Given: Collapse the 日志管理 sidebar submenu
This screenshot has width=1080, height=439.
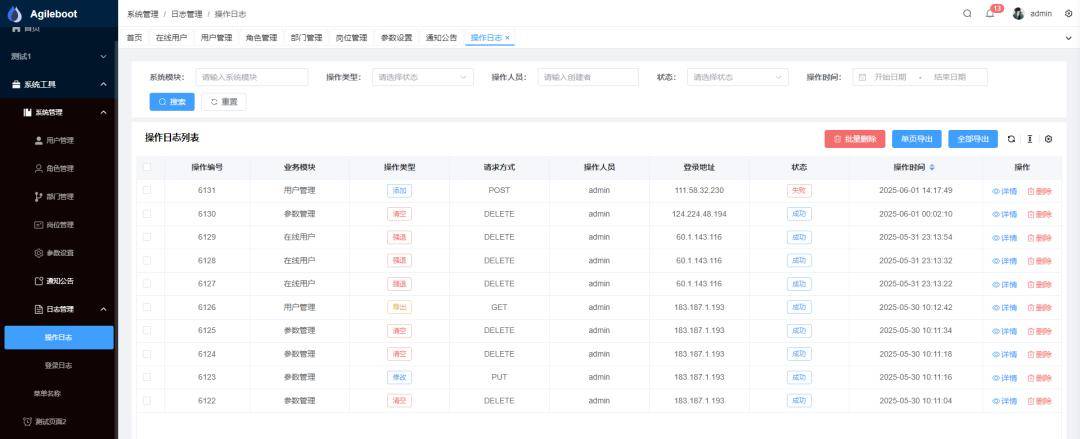Looking at the screenshot, I should pyautogui.click(x=59, y=309).
